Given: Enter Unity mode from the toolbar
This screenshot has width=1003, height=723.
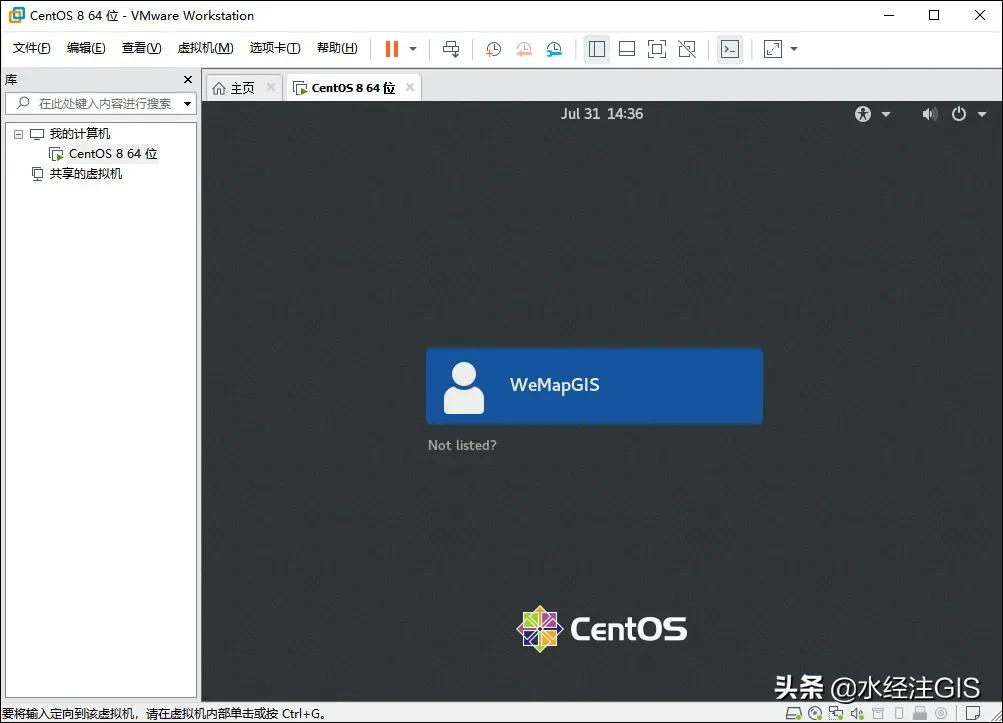Looking at the screenshot, I should pyautogui.click(x=686, y=48).
